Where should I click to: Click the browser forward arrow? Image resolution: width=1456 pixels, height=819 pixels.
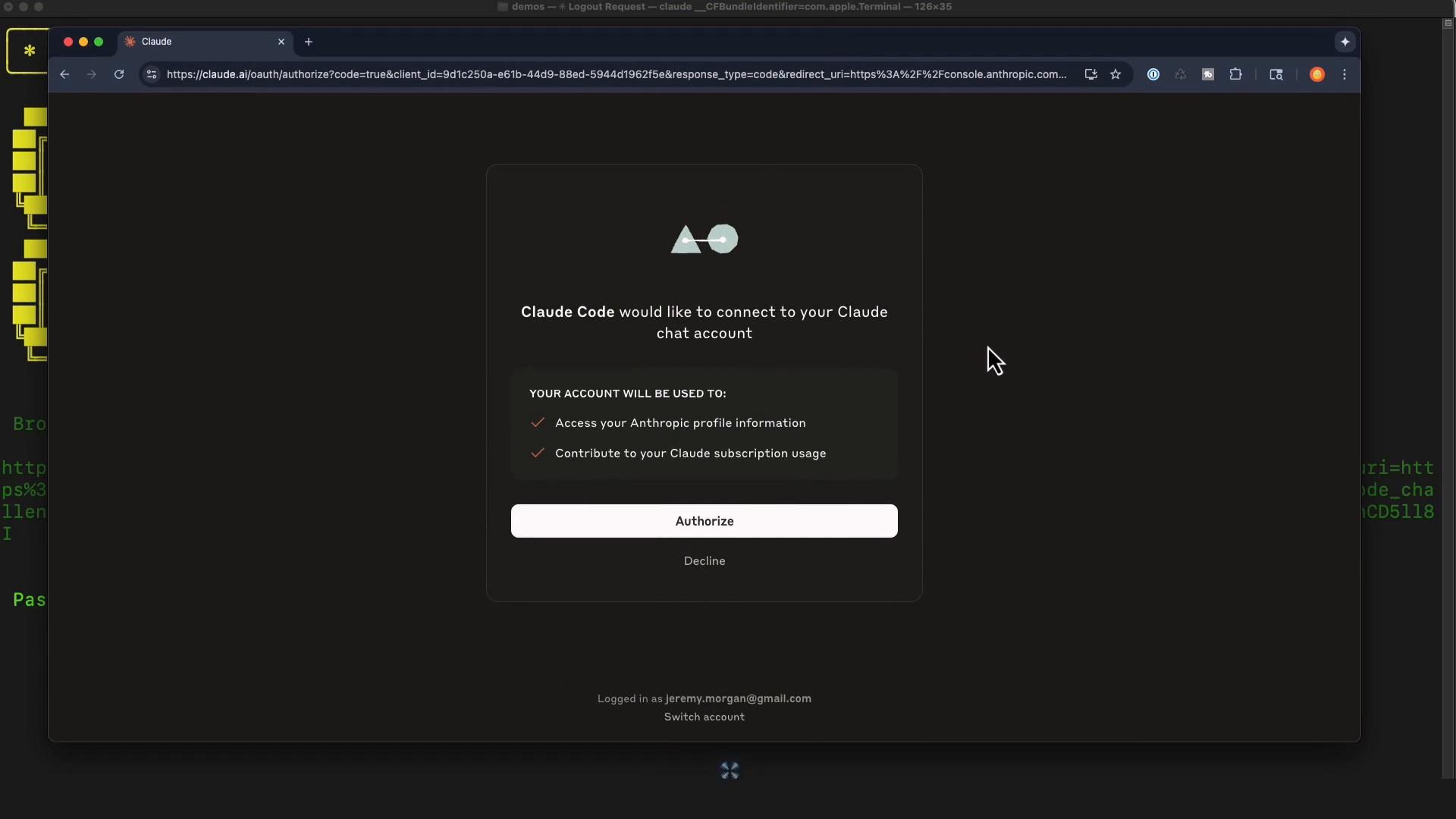click(92, 74)
